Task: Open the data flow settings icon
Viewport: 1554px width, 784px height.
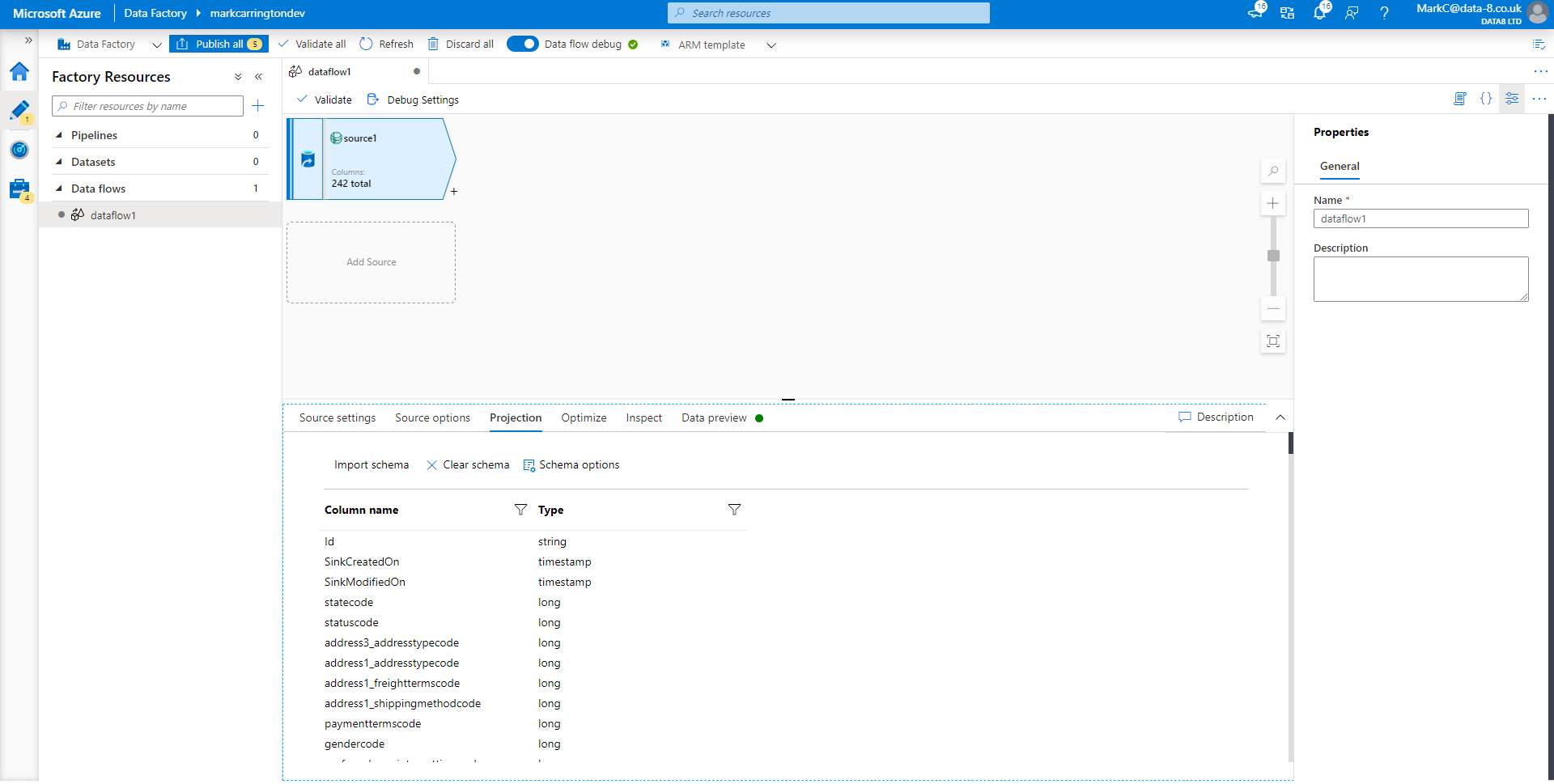Action: click(1512, 99)
